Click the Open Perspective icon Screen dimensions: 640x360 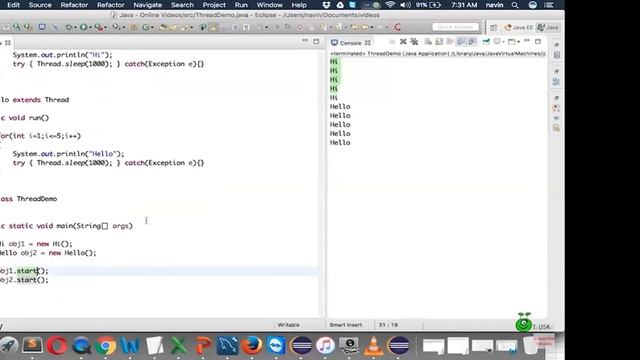pyautogui.click(x=493, y=27)
